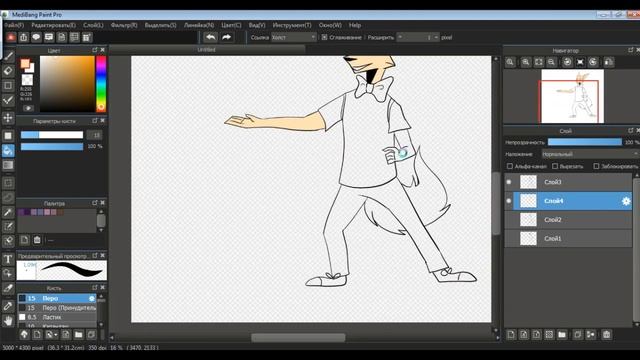640x360 pixels.
Task: Switch to the Untitled document tab
Action: 207,49
